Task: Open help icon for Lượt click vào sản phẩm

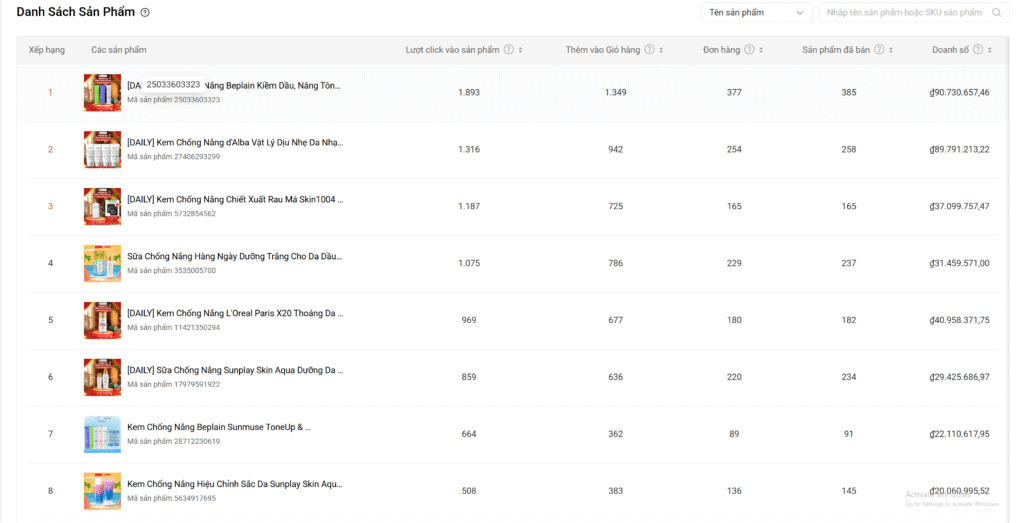Action: pyautogui.click(x=509, y=50)
